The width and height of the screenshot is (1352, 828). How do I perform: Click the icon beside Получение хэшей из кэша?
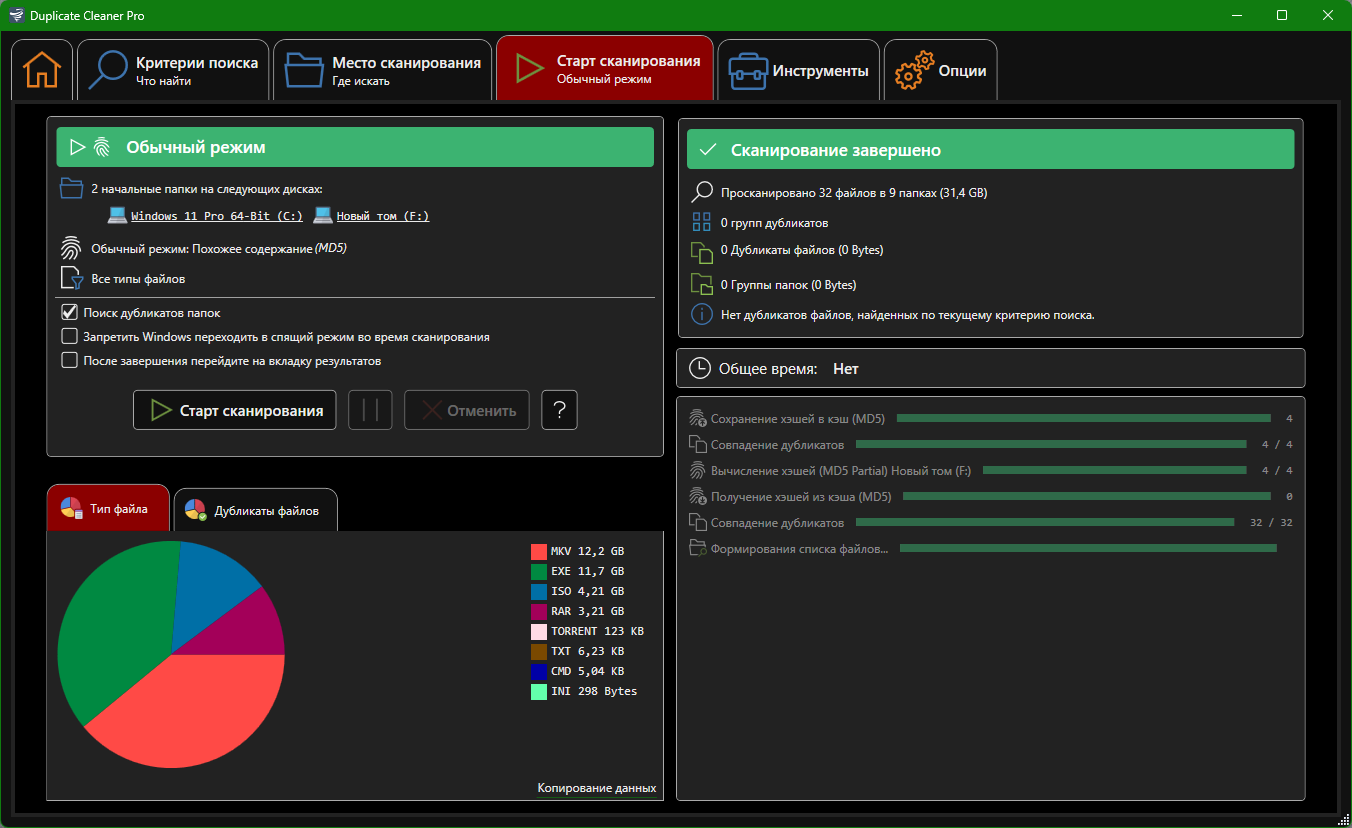point(698,496)
